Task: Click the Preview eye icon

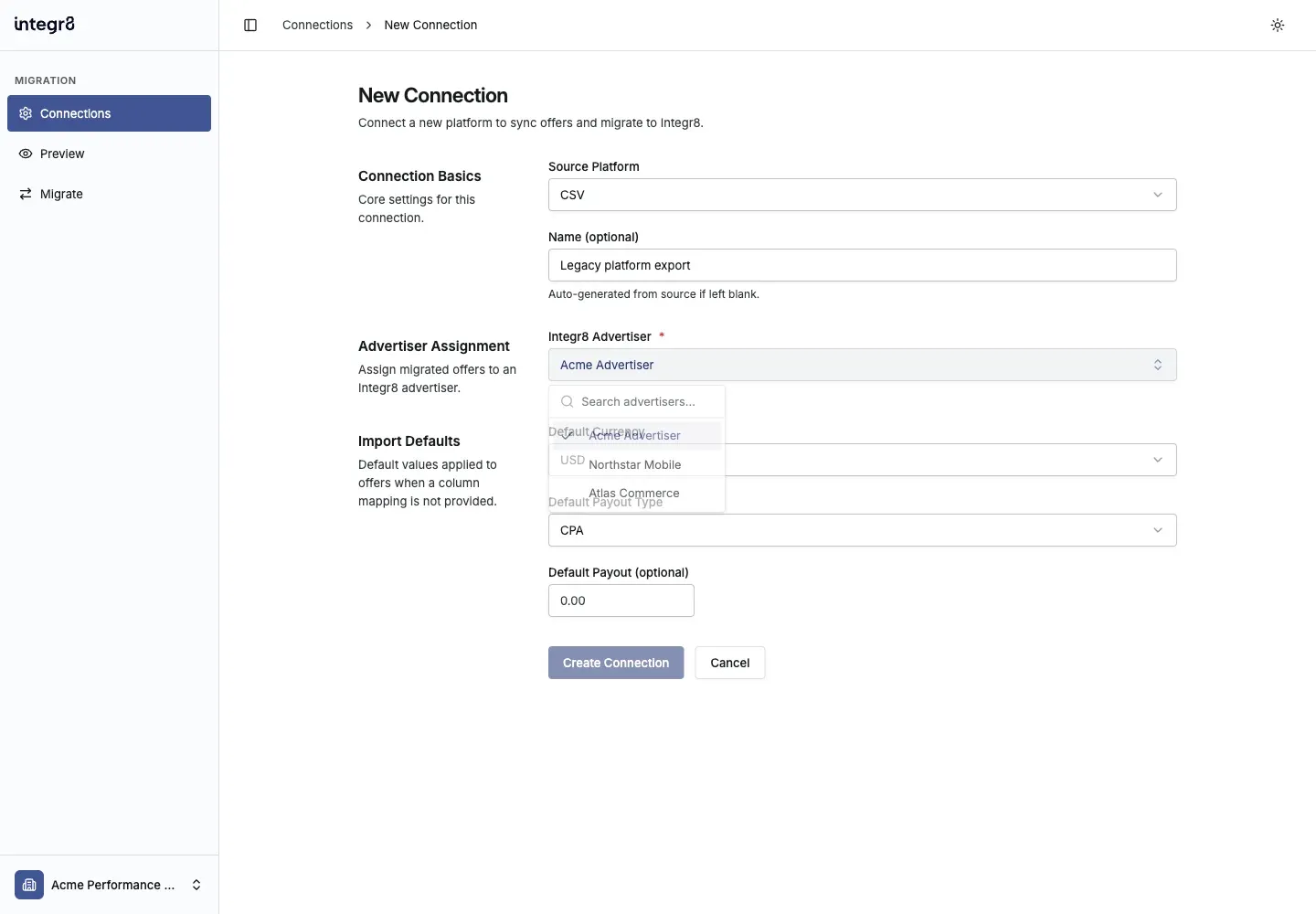Action: click(26, 154)
